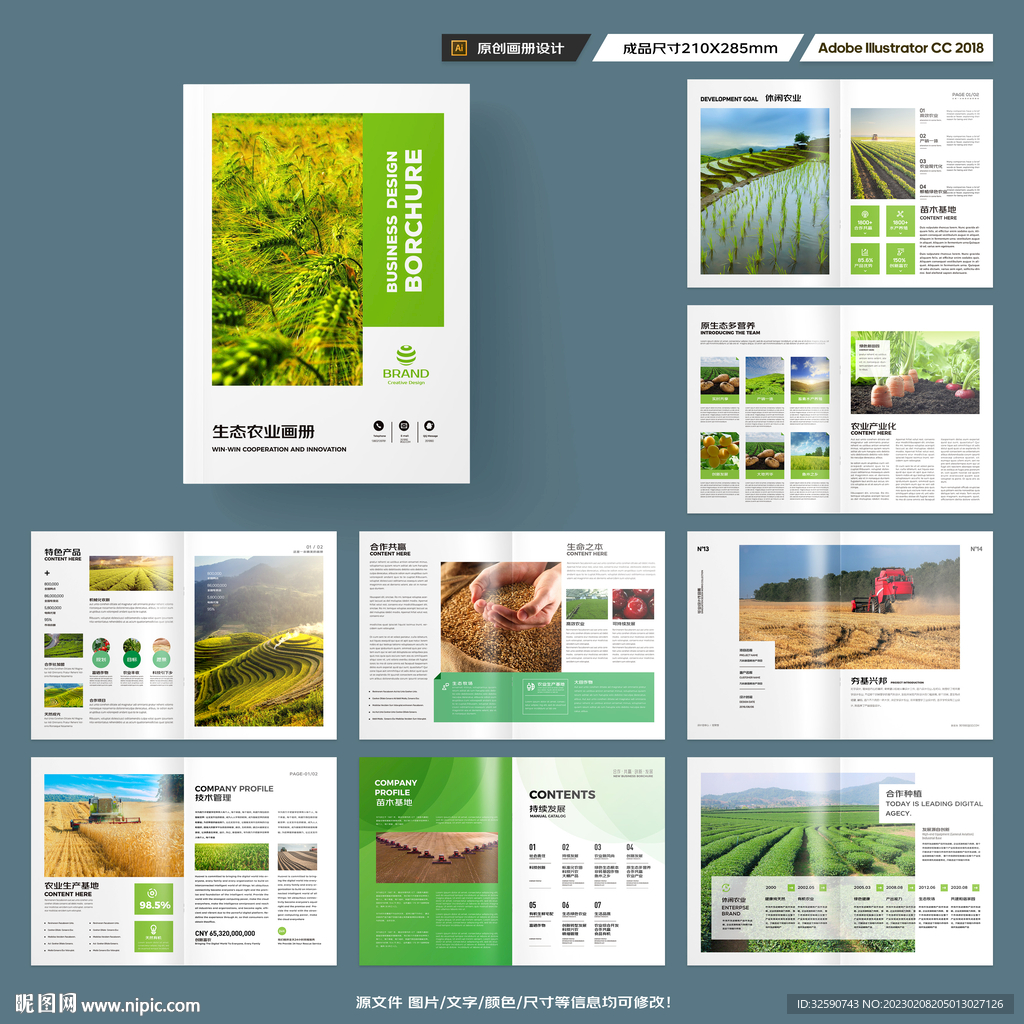Click the wheat harvester photo above 农业生产基地
This screenshot has height=1024, width=1024.
pyautogui.click(x=114, y=825)
